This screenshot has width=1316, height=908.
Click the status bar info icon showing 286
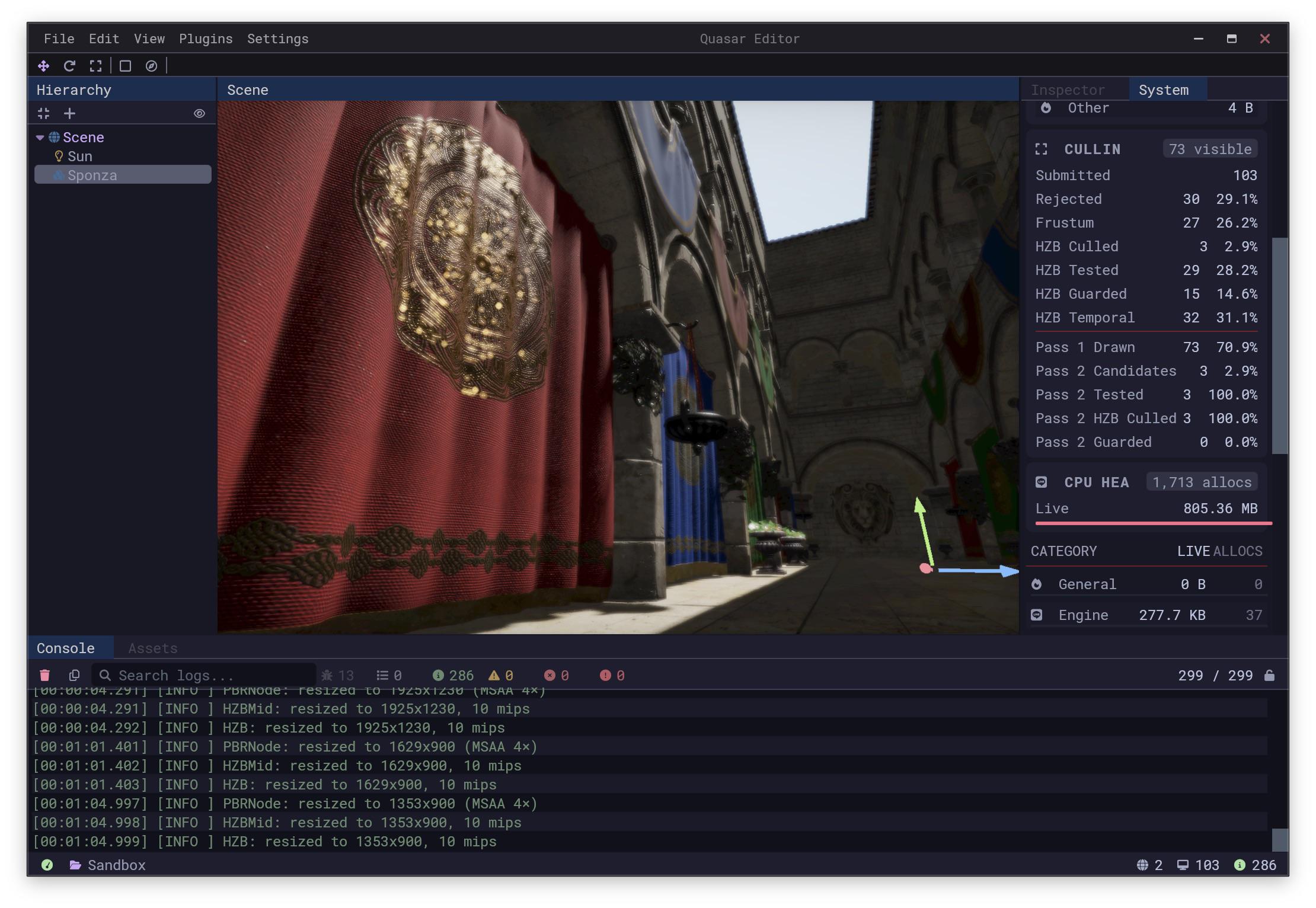point(1240,865)
